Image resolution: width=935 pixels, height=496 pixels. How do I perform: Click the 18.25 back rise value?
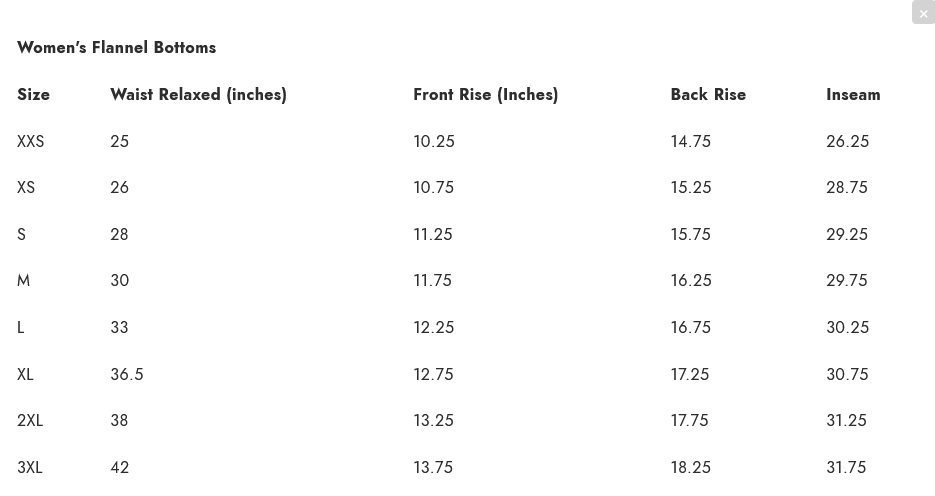[x=691, y=467]
